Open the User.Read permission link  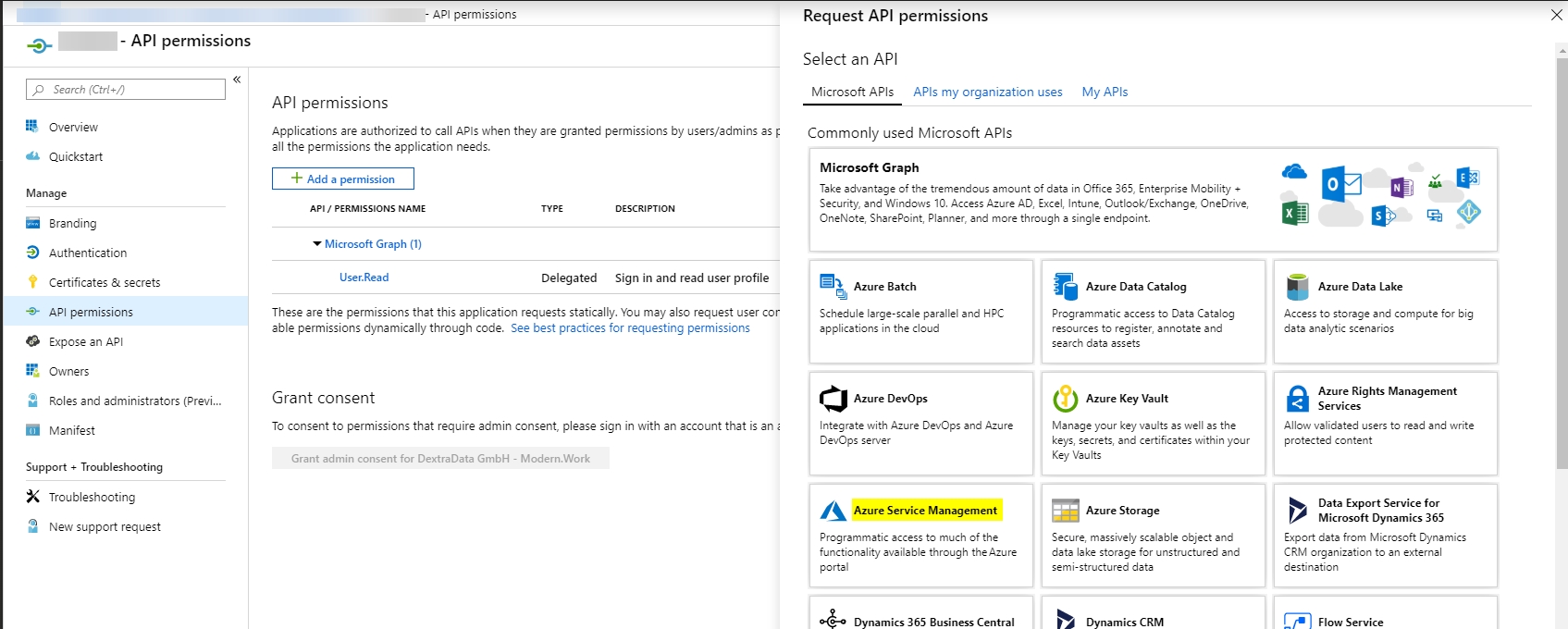click(x=364, y=277)
